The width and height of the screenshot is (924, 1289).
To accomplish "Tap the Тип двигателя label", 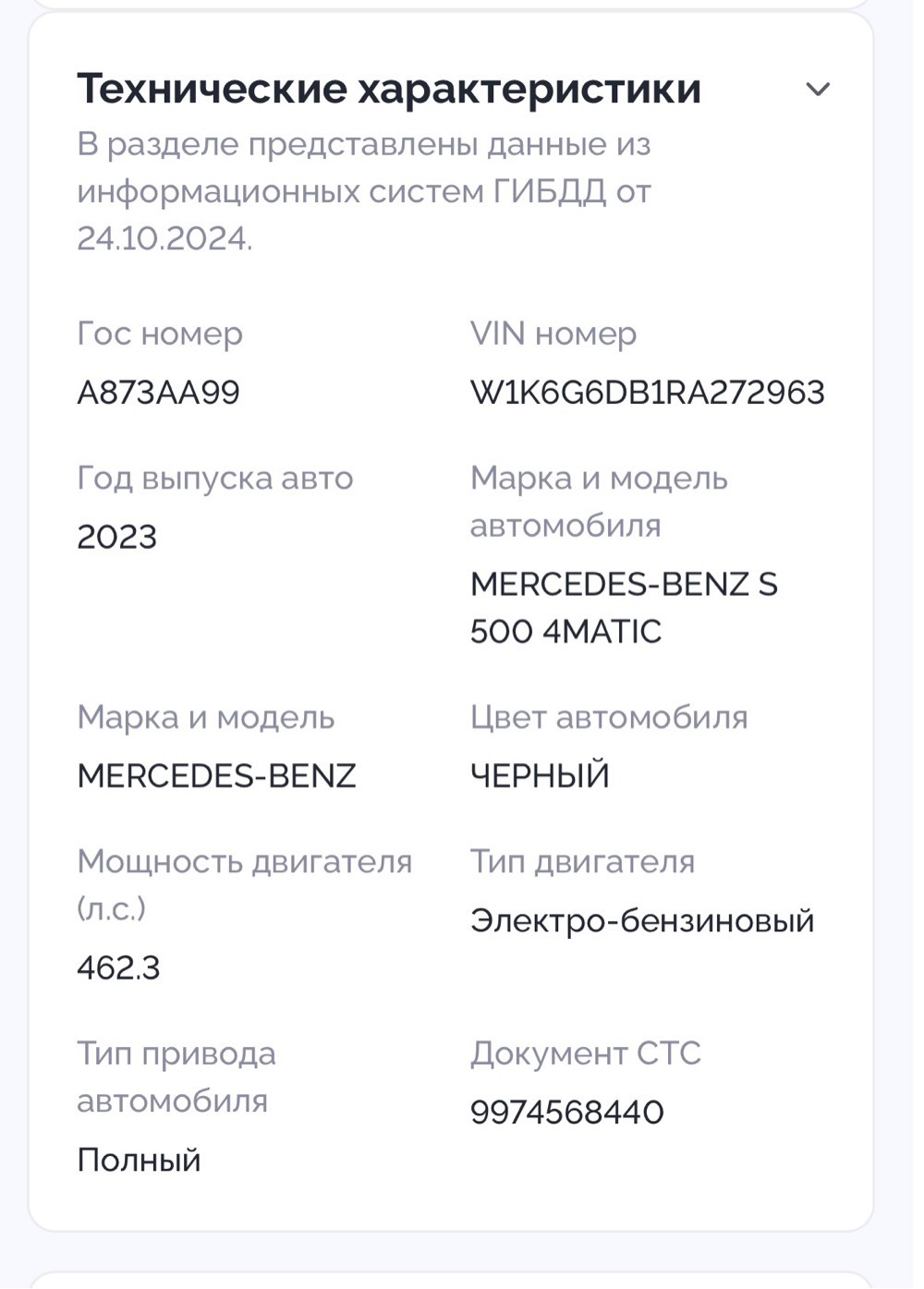I will pyautogui.click(x=582, y=862).
